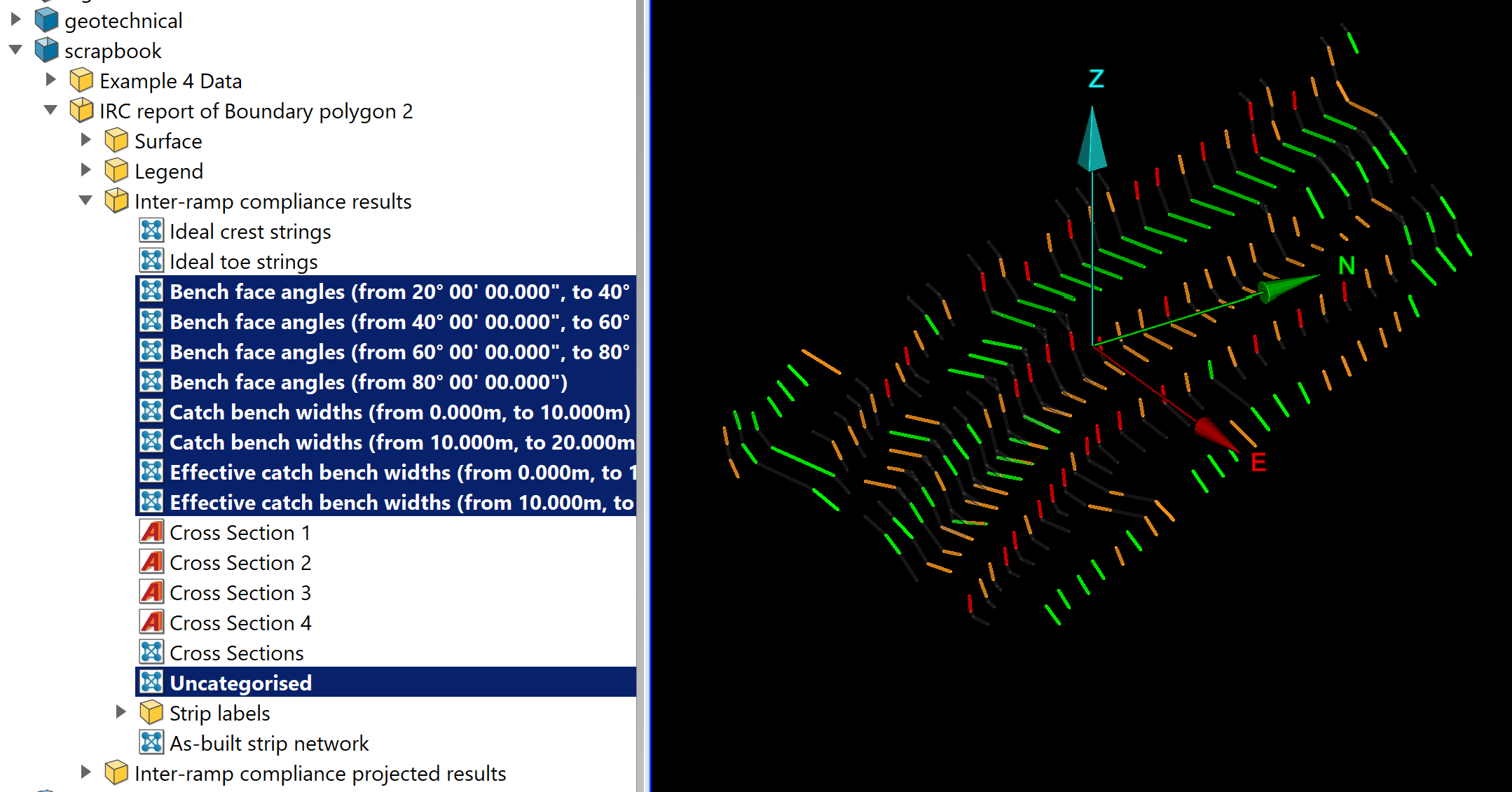Select IRC report of Boundary polygon 2
The width and height of the screenshot is (1512, 792).
click(x=256, y=111)
